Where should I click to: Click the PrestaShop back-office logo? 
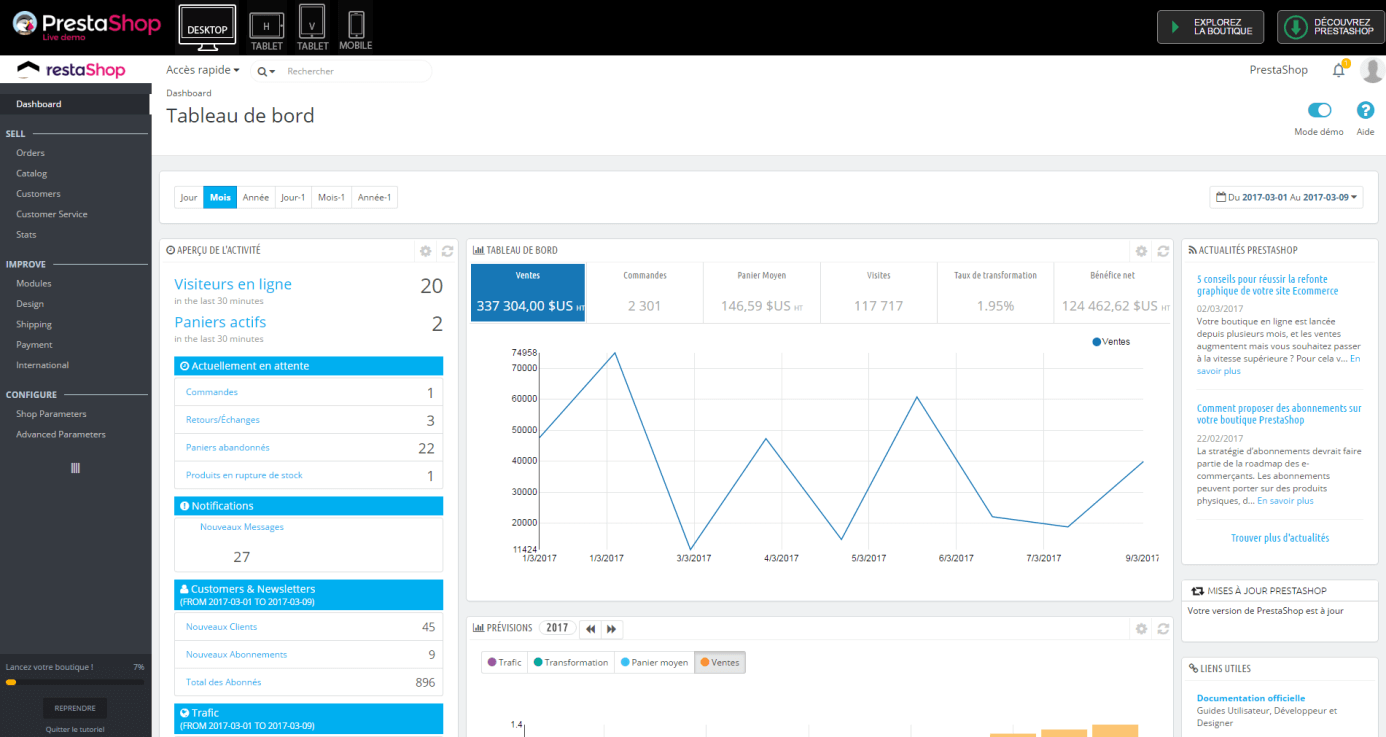69,70
